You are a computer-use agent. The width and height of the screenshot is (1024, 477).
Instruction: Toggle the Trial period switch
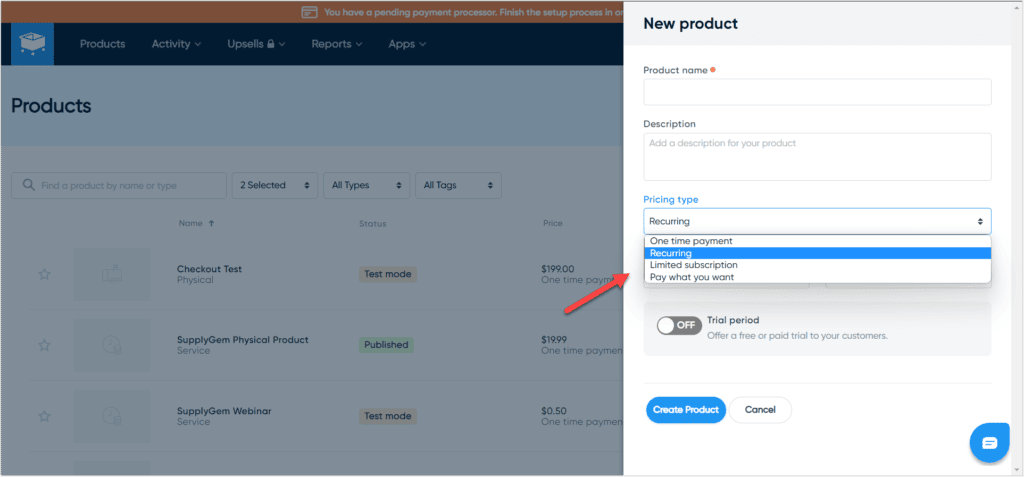[679, 325]
